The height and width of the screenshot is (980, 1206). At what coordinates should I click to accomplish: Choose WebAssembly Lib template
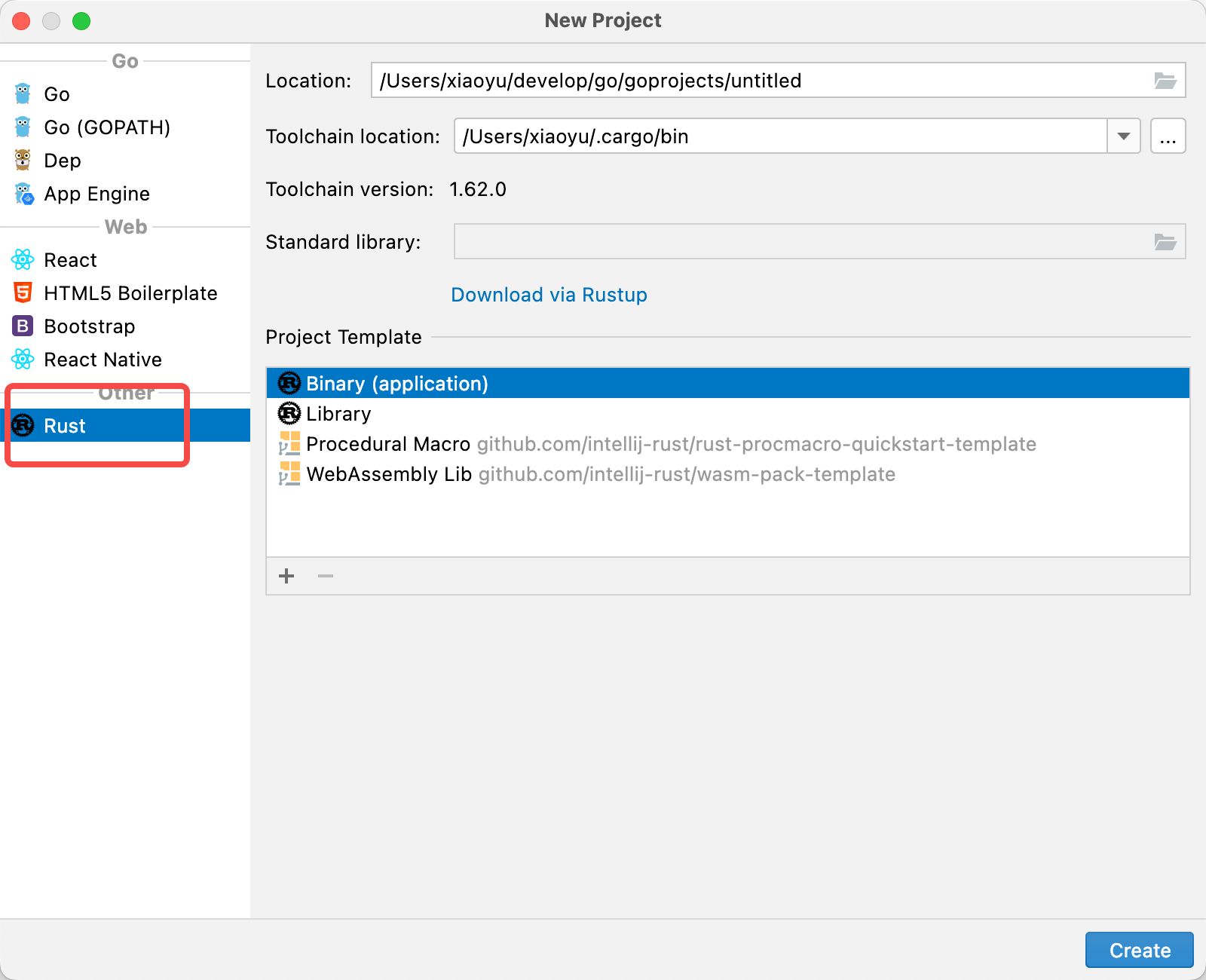[728, 473]
